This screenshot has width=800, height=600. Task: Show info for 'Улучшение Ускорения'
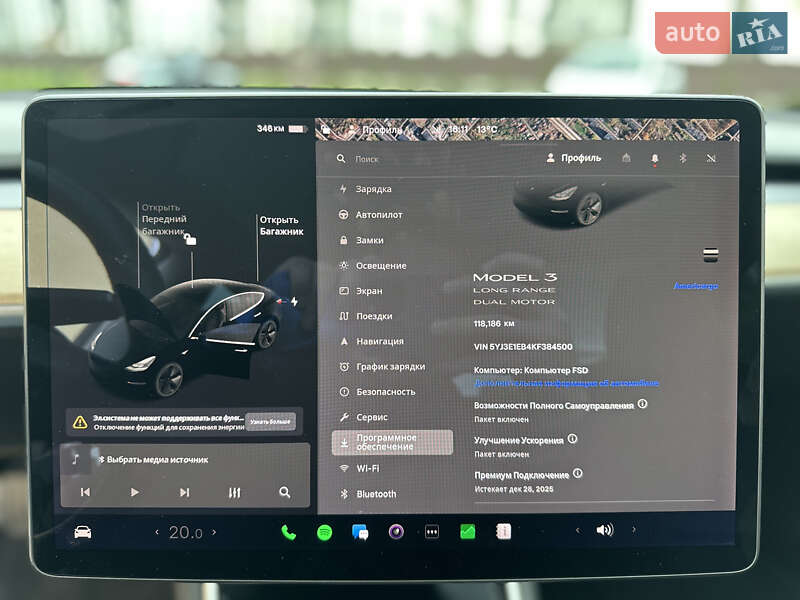click(572, 438)
